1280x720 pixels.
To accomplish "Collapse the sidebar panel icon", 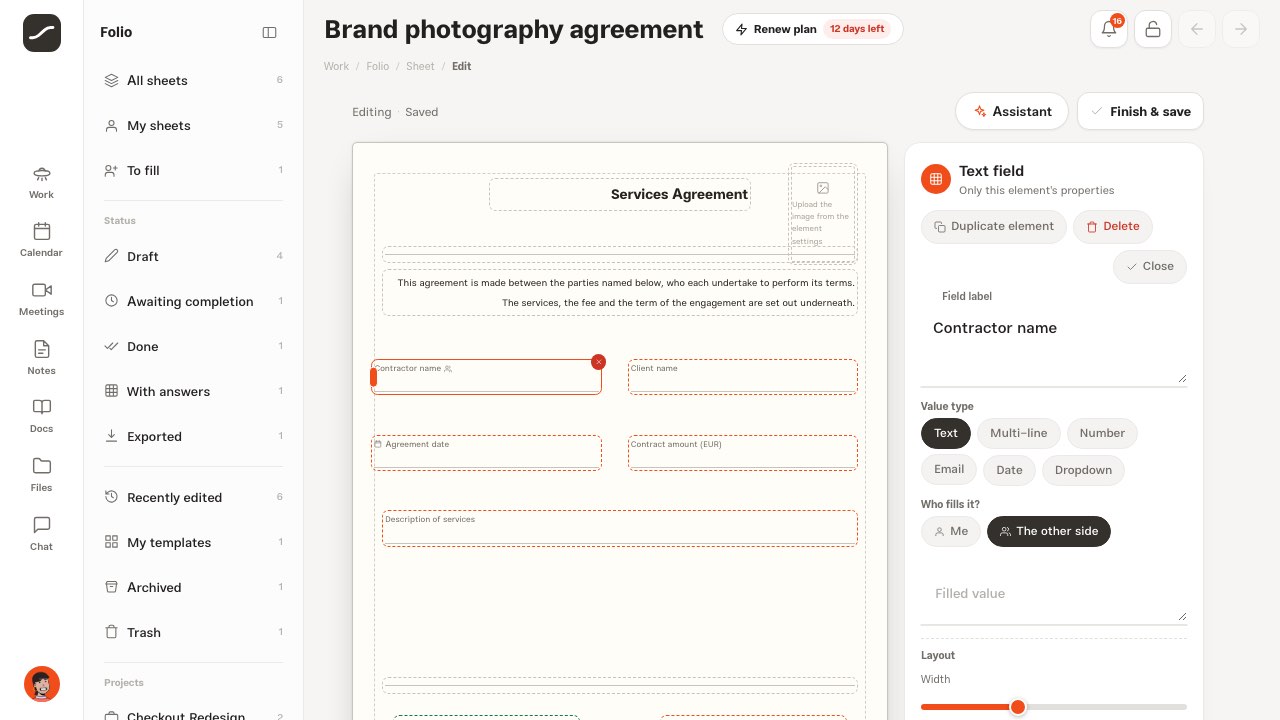I will pyautogui.click(x=269, y=32).
